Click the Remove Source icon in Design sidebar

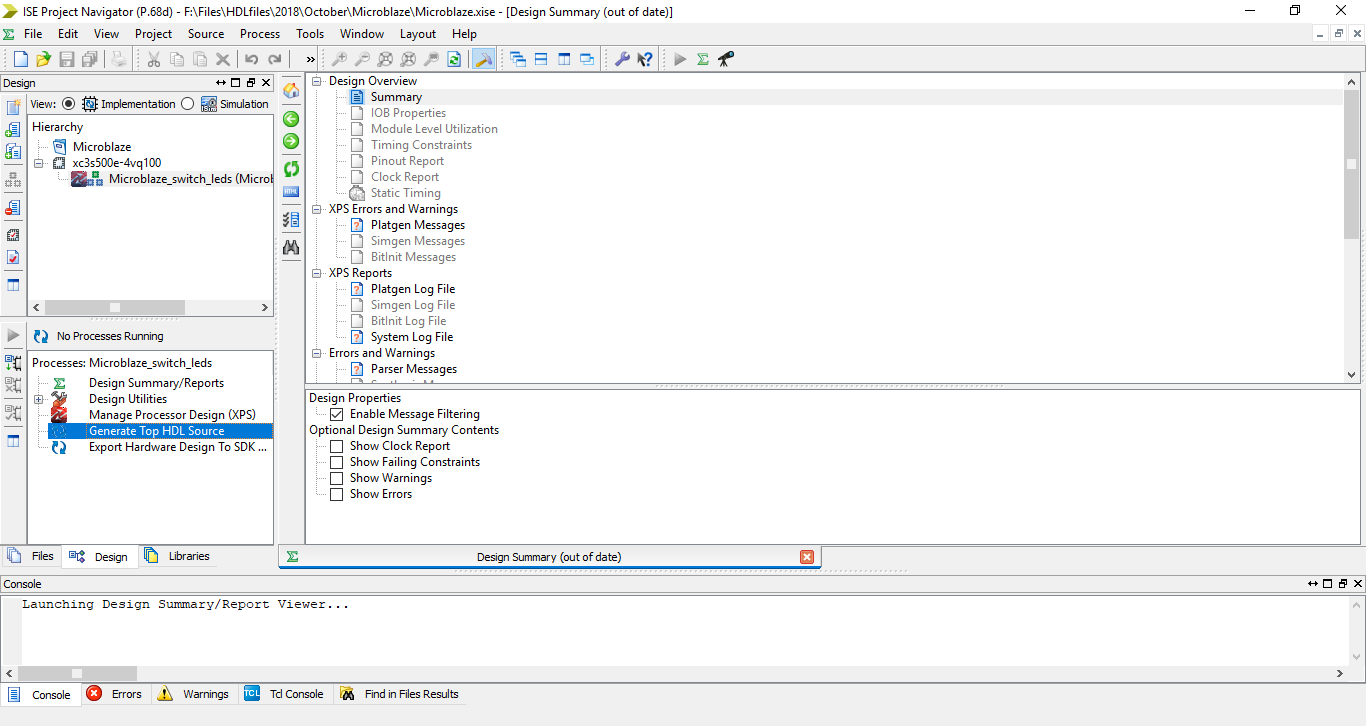pyautogui.click(x=13, y=207)
